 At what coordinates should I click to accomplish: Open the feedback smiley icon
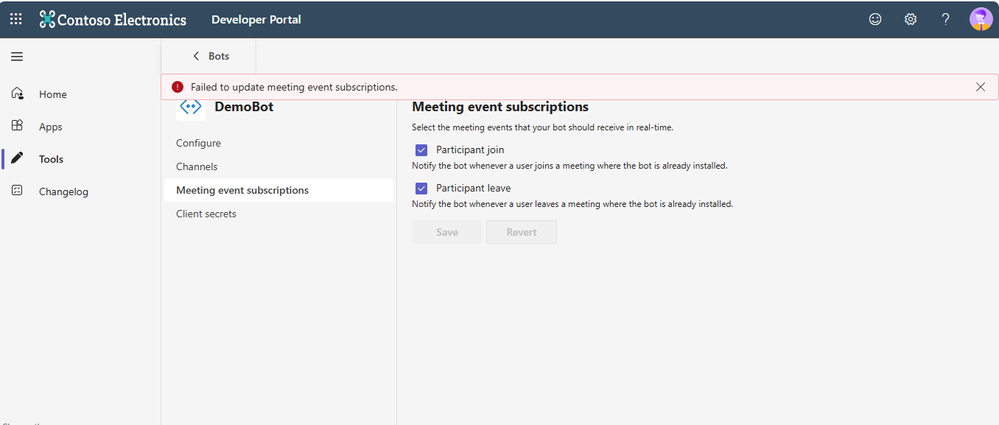(x=875, y=19)
